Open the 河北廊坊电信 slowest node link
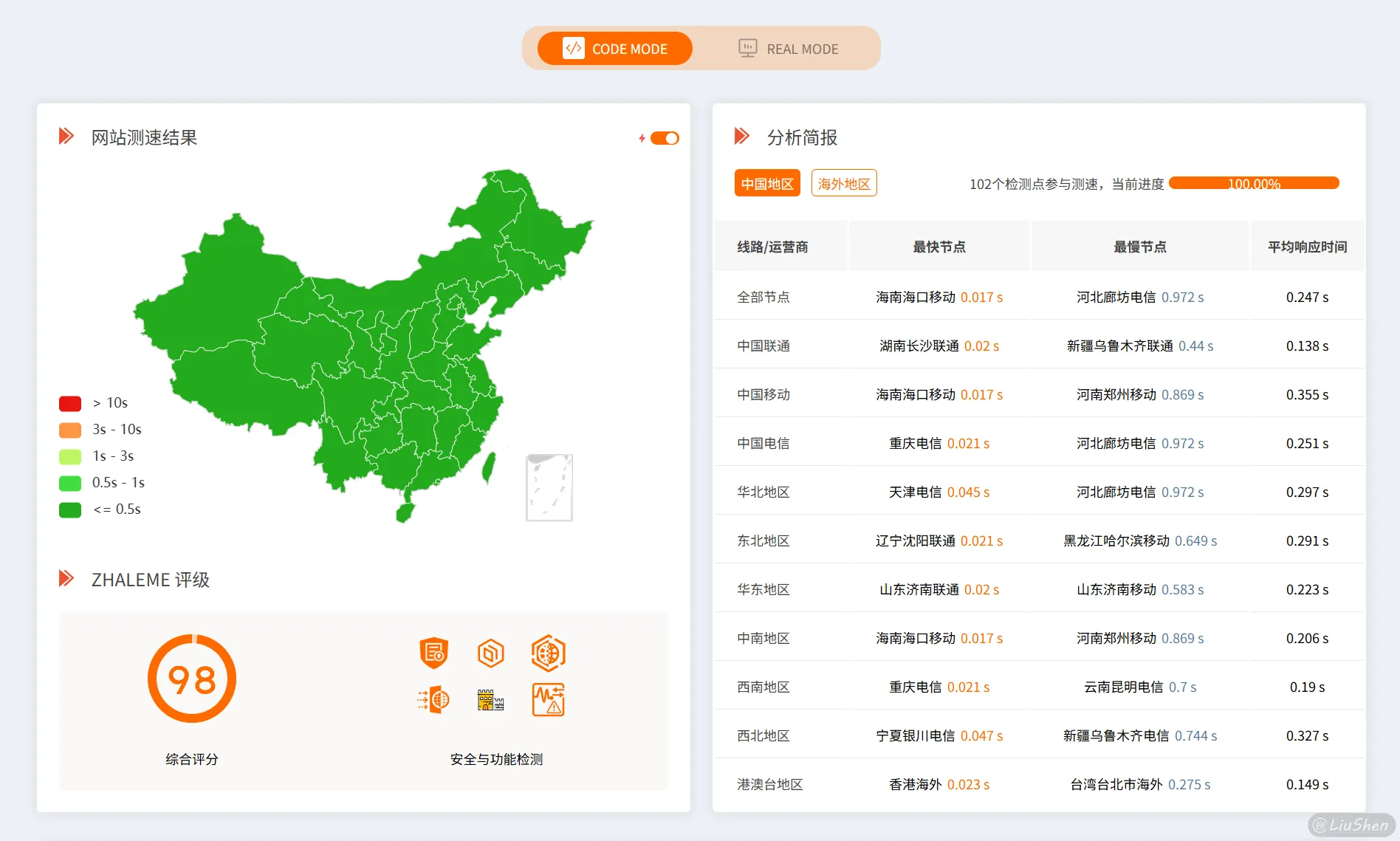The width and height of the screenshot is (1400, 841). (x=1114, y=297)
